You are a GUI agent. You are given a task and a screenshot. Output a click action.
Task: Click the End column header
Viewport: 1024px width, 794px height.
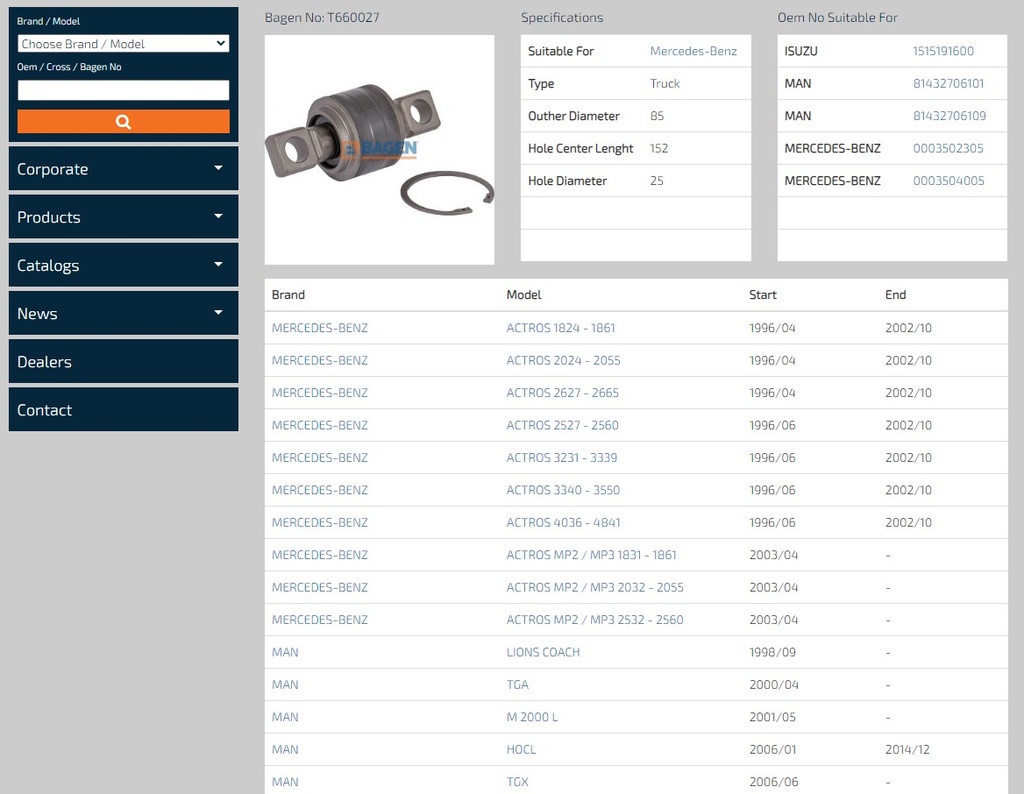click(x=895, y=294)
